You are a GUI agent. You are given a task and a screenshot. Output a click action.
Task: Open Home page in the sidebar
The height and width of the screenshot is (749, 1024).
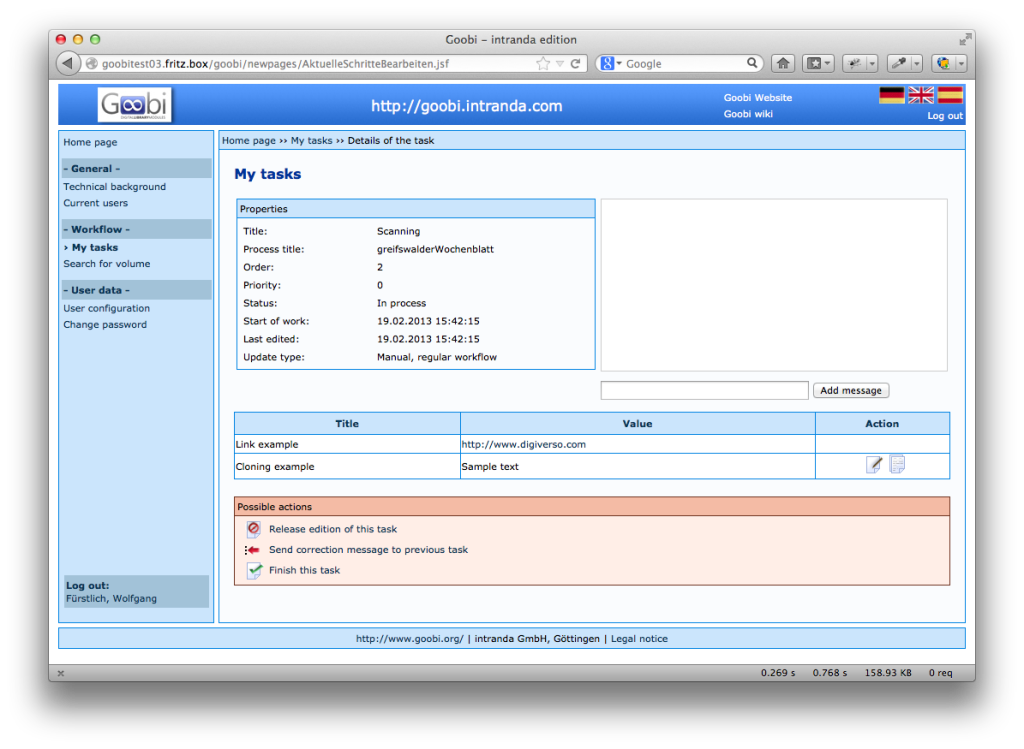(x=90, y=142)
